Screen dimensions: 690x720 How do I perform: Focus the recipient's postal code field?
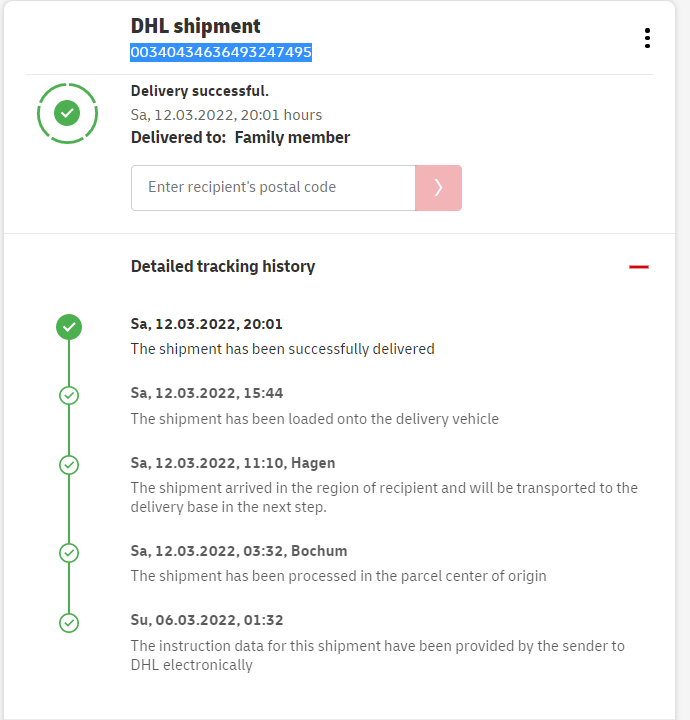[273, 188]
